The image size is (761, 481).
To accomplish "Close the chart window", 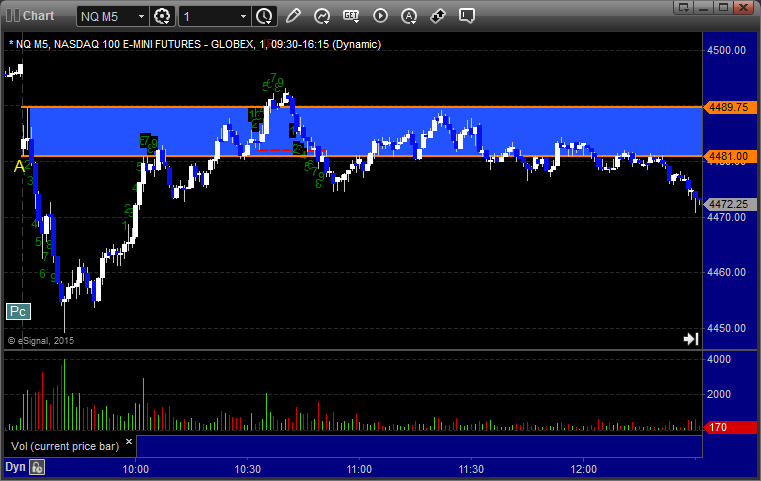I will [x=744, y=7].
